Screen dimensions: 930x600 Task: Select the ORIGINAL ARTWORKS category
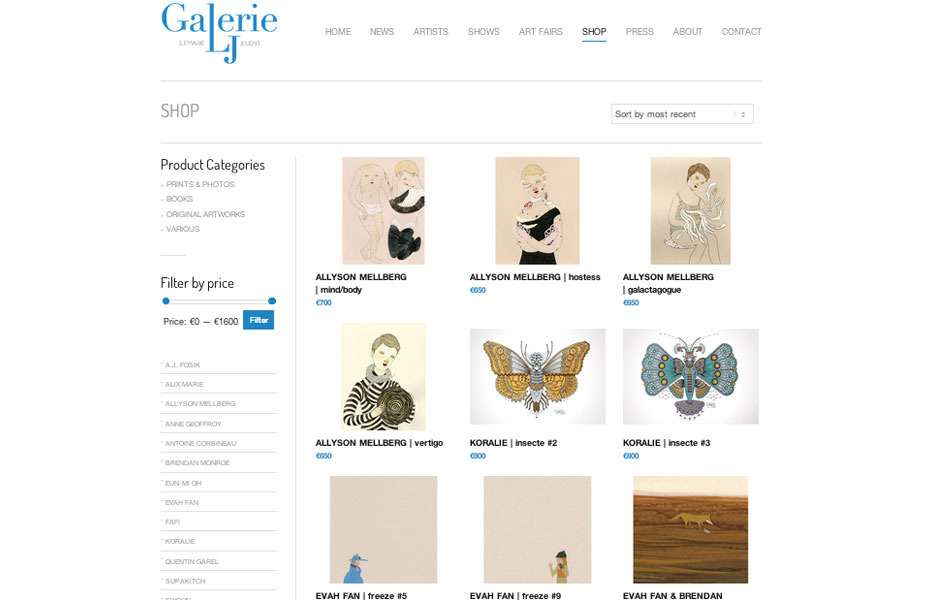coord(205,214)
